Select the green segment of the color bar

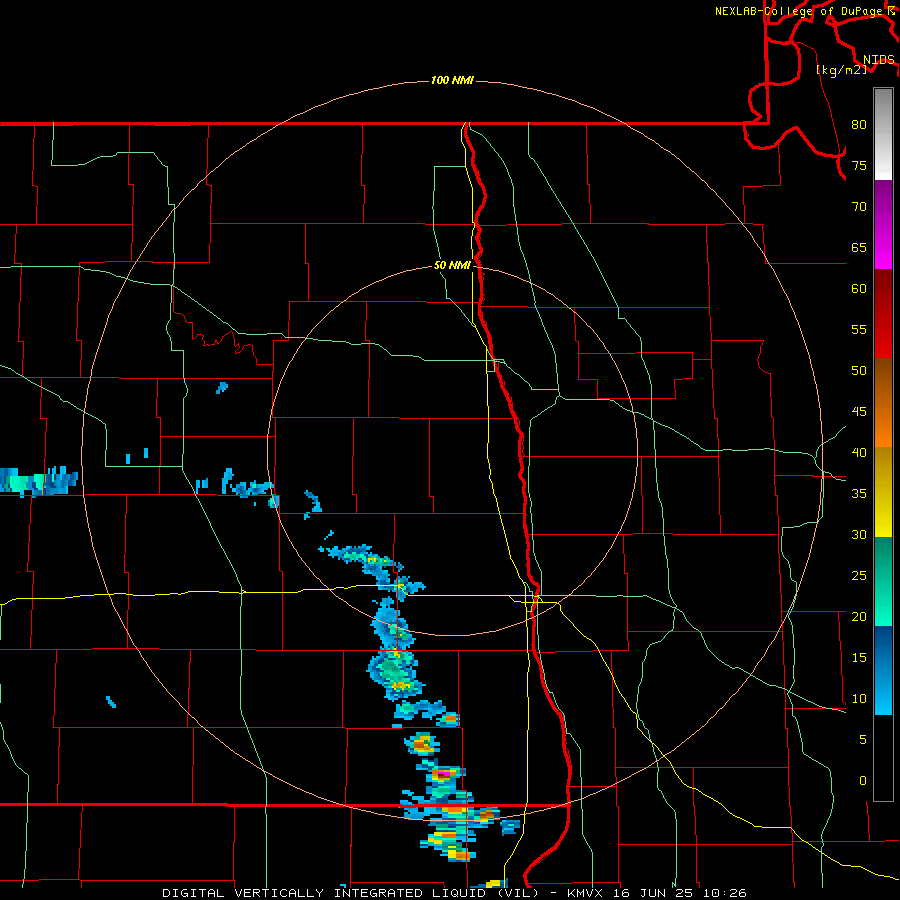pyautogui.click(x=883, y=581)
